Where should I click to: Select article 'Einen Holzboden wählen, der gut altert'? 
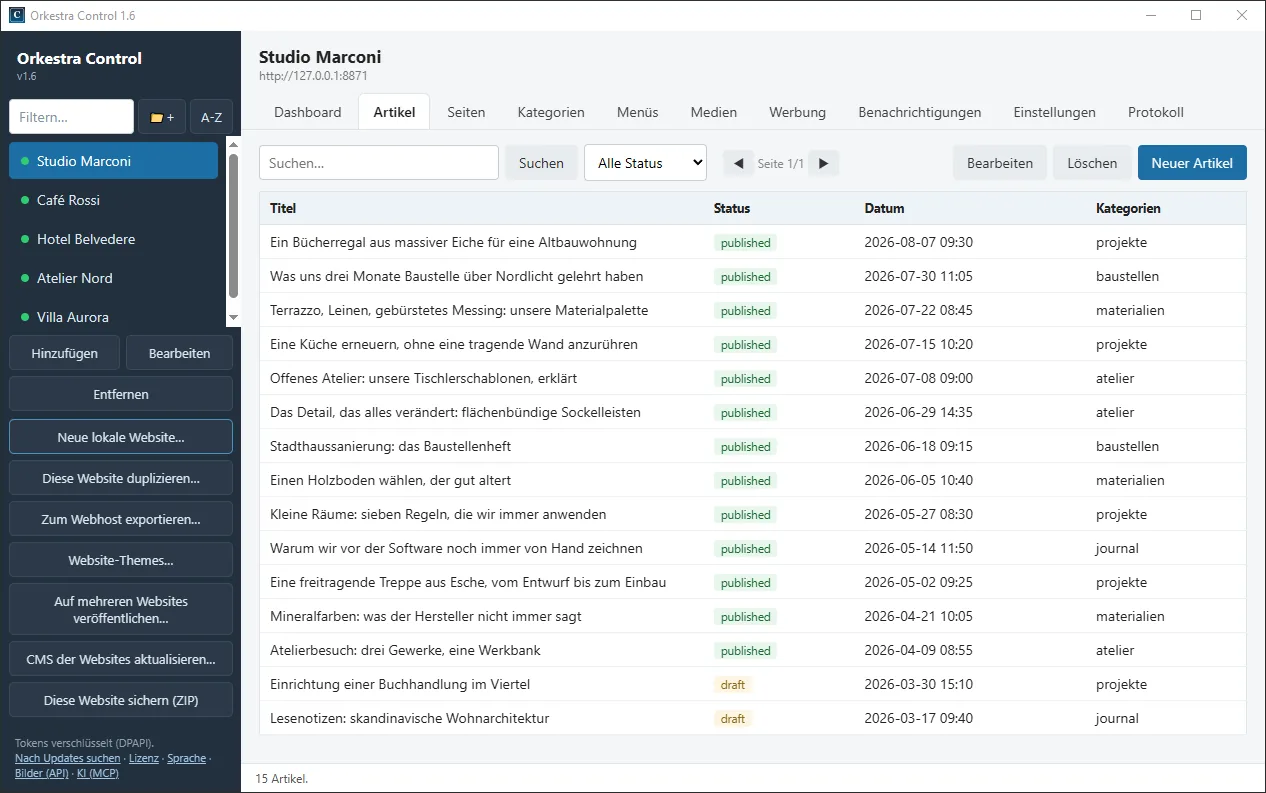[752, 480]
